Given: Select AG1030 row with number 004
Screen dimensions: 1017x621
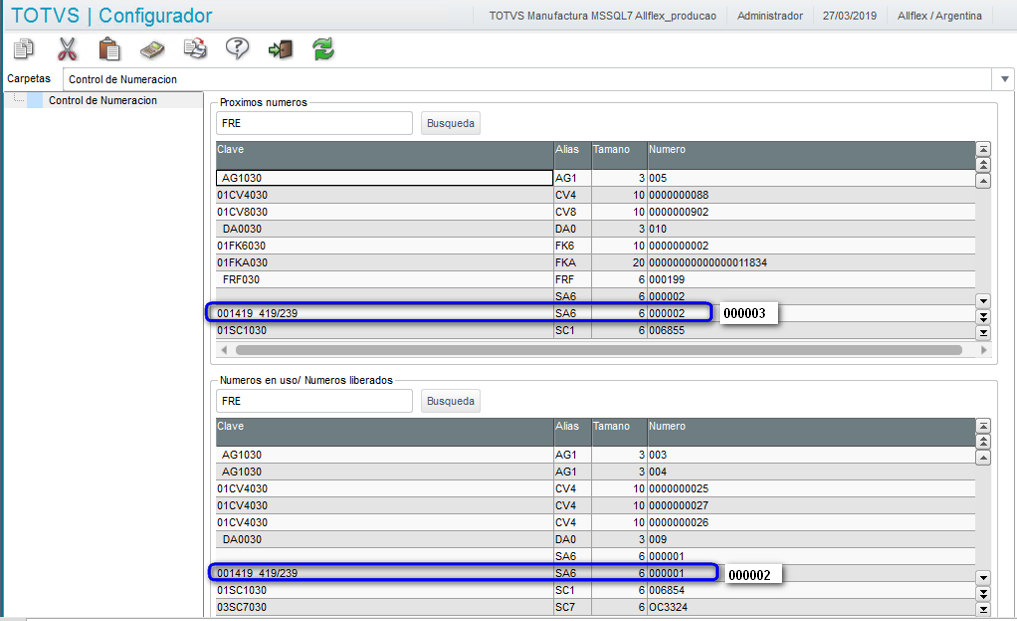Looking at the screenshot, I should point(595,472).
